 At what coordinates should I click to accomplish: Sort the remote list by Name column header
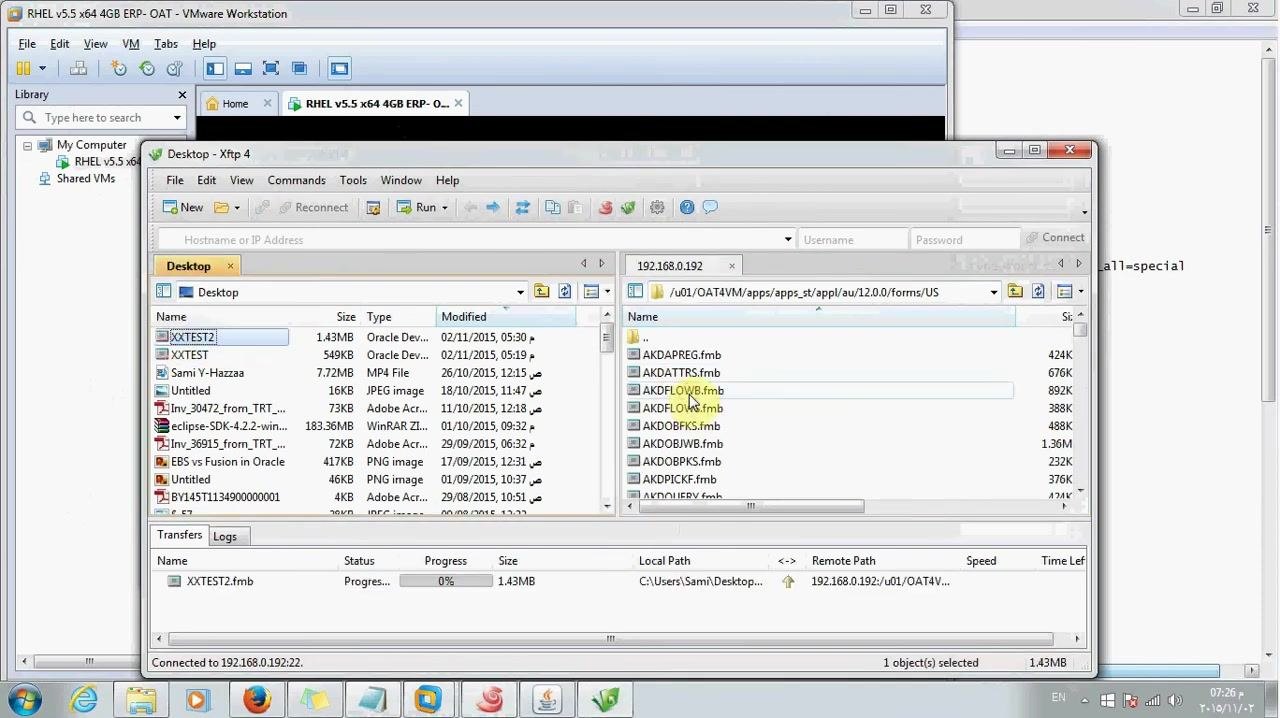pyautogui.click(x=820, y=317)
